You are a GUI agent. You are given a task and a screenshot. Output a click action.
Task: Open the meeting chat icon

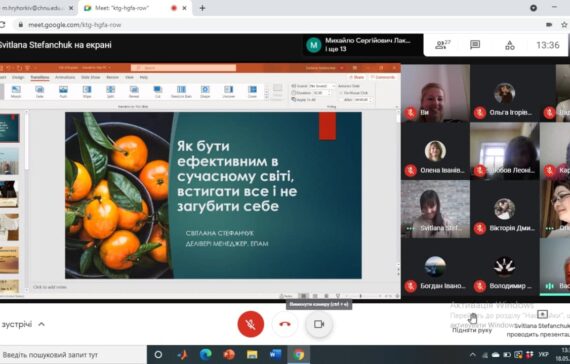(475, 45)
